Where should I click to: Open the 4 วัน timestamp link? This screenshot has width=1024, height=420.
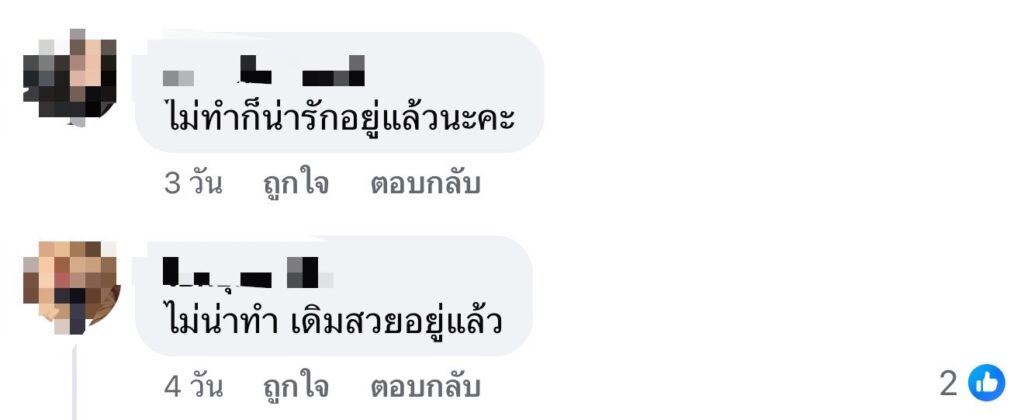click(x=193, y=387)
